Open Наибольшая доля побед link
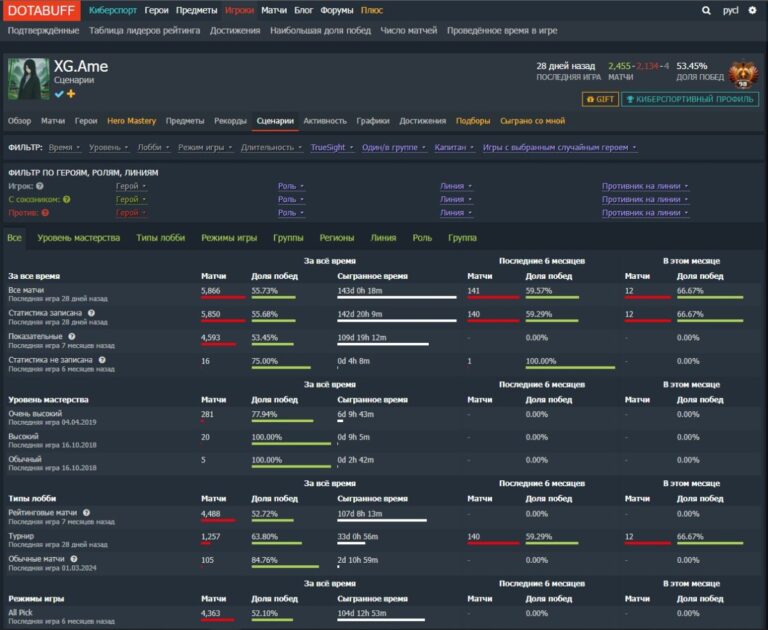 [x=320, y=30]
